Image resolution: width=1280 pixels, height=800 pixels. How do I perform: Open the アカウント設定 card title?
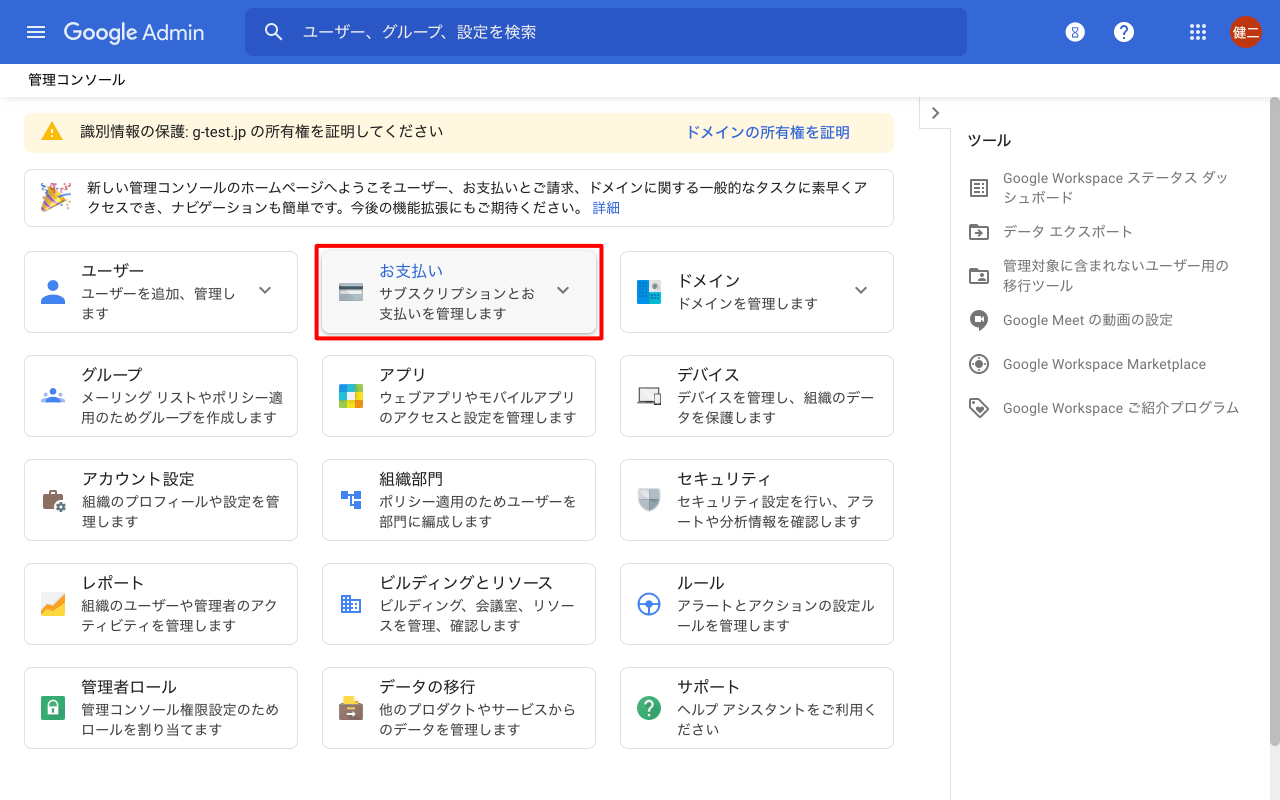pos(138,479)
